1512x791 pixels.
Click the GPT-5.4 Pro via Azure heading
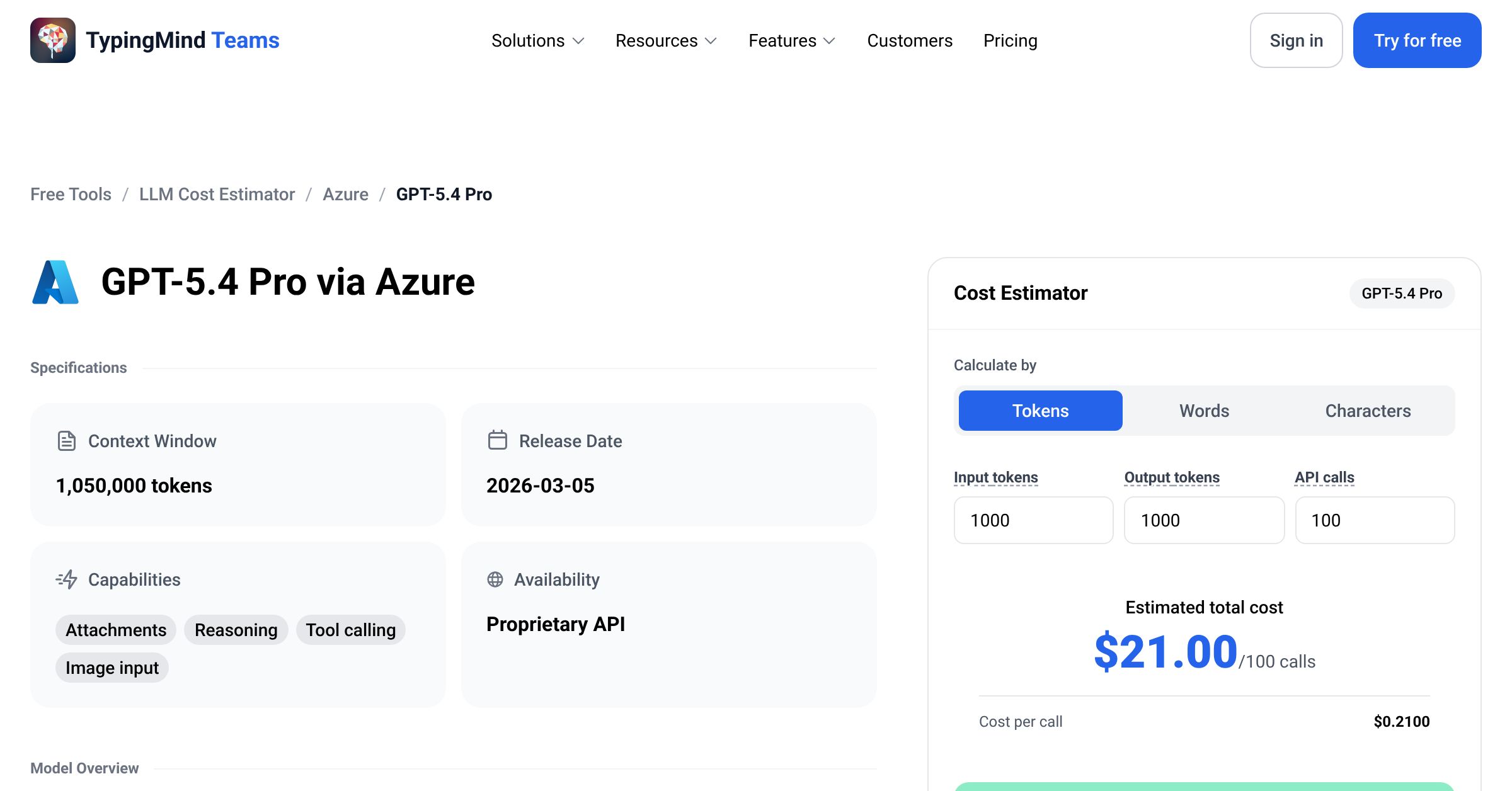point(288,282)
